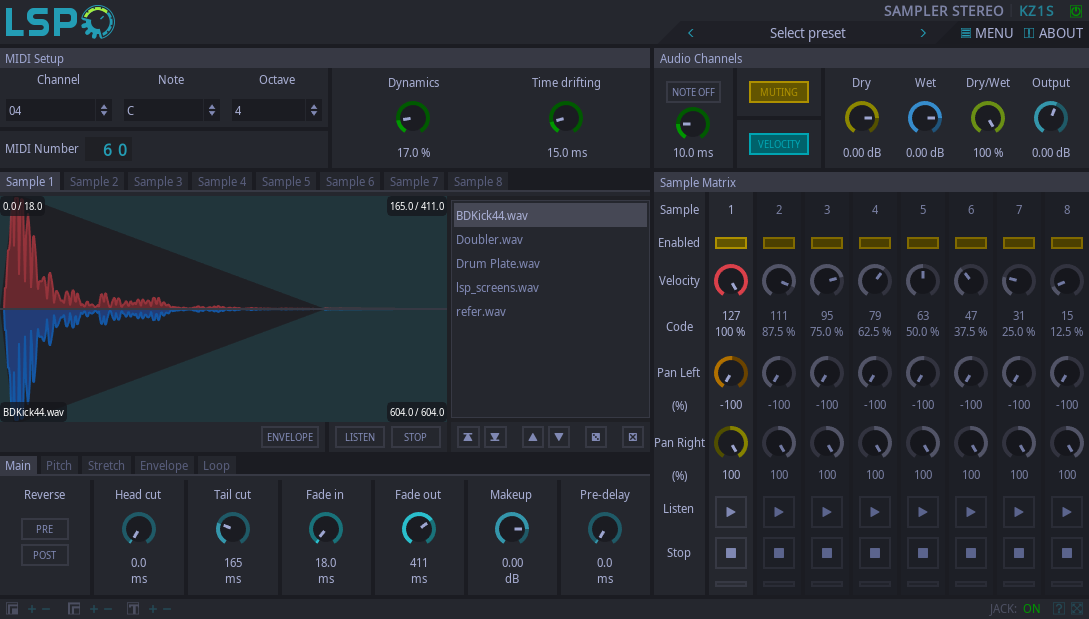
Task: Click the Dry/Wet knob
Action: pyautogui.click(x=988, y=119)
